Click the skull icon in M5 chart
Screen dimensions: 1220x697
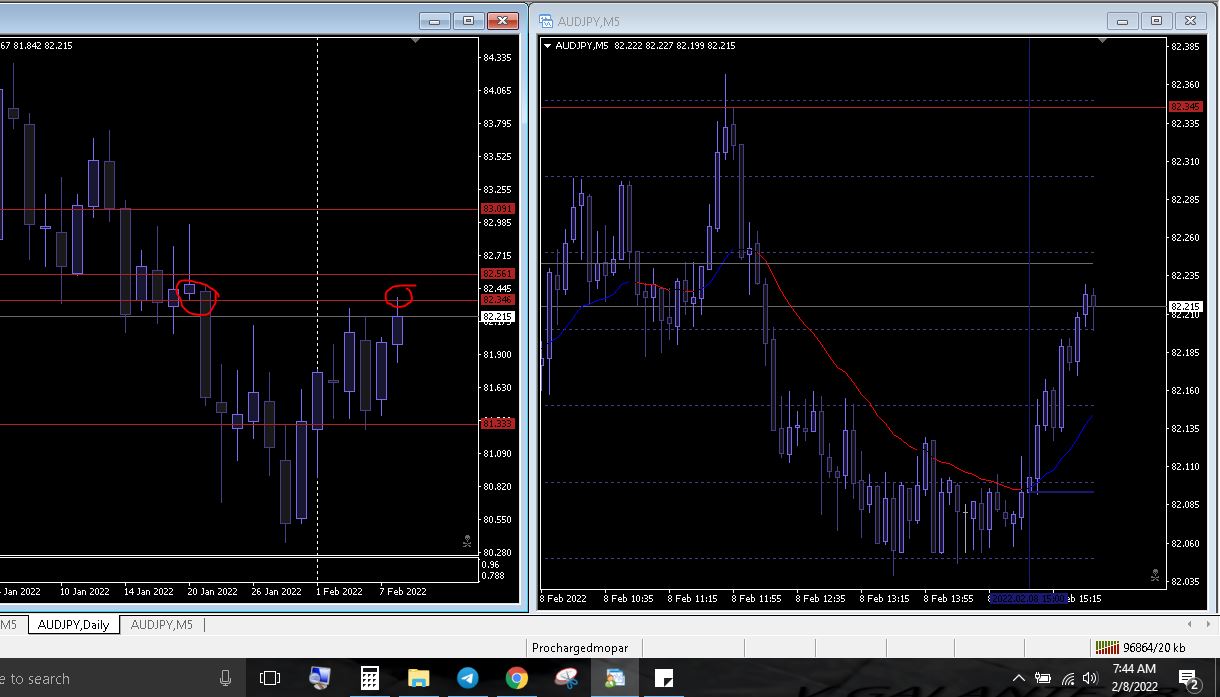click(x=1155, y=576)
